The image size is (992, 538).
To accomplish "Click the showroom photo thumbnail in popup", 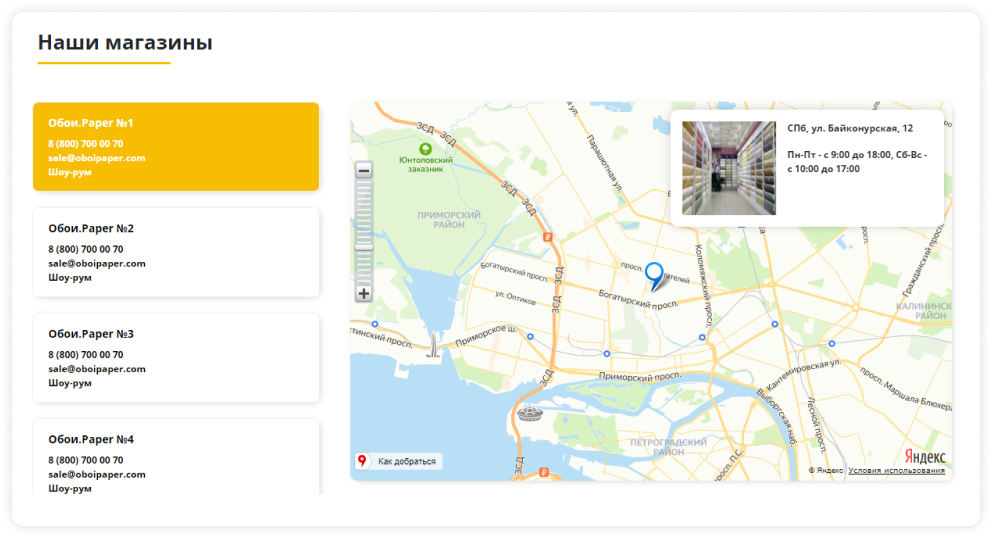I will [729, 168].
